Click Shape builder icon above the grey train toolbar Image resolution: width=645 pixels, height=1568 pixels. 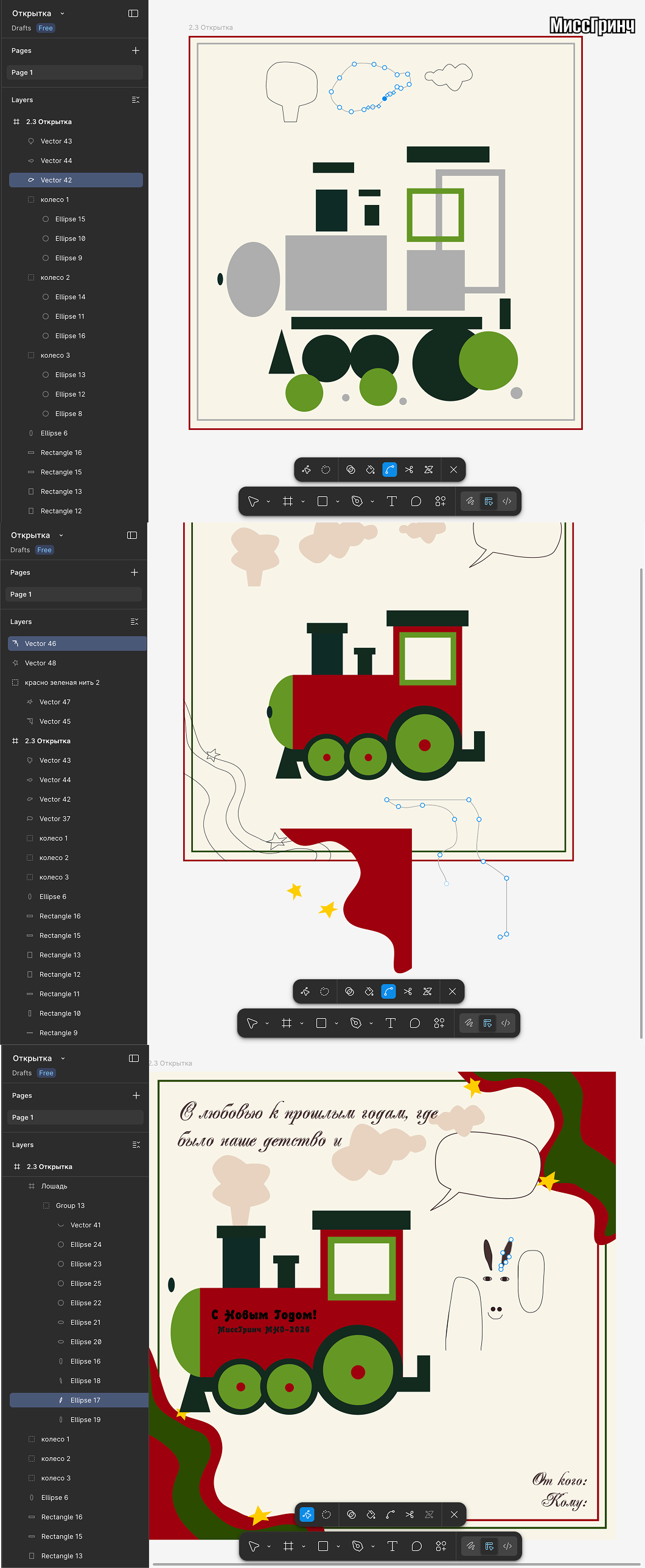pyautogui.click(x=351, y=470)
